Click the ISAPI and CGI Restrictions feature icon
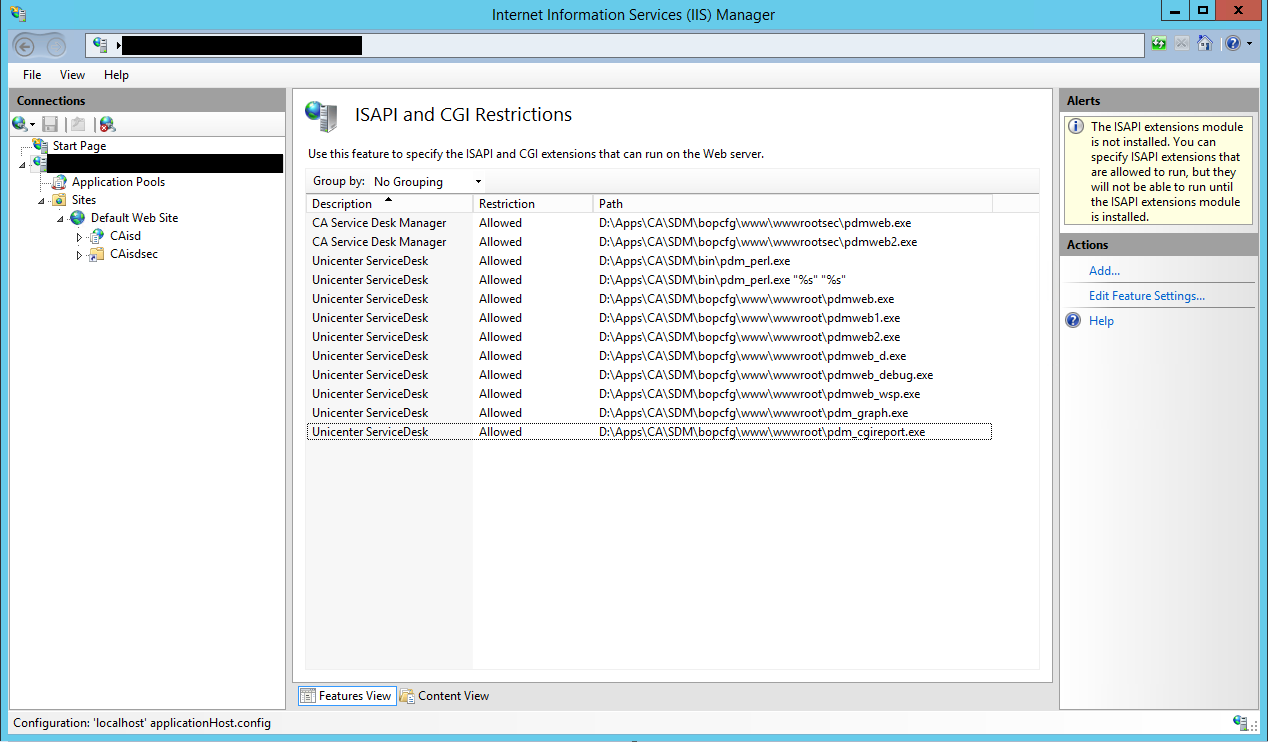The image size is (1268, 742). click(321, 116)
